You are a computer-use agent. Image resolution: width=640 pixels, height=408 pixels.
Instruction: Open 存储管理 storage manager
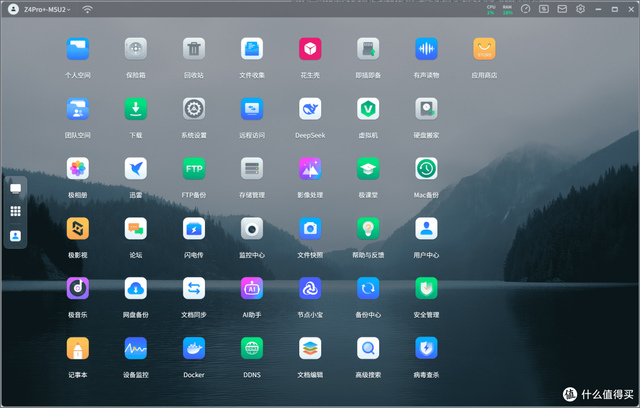(x=252, y=169)
